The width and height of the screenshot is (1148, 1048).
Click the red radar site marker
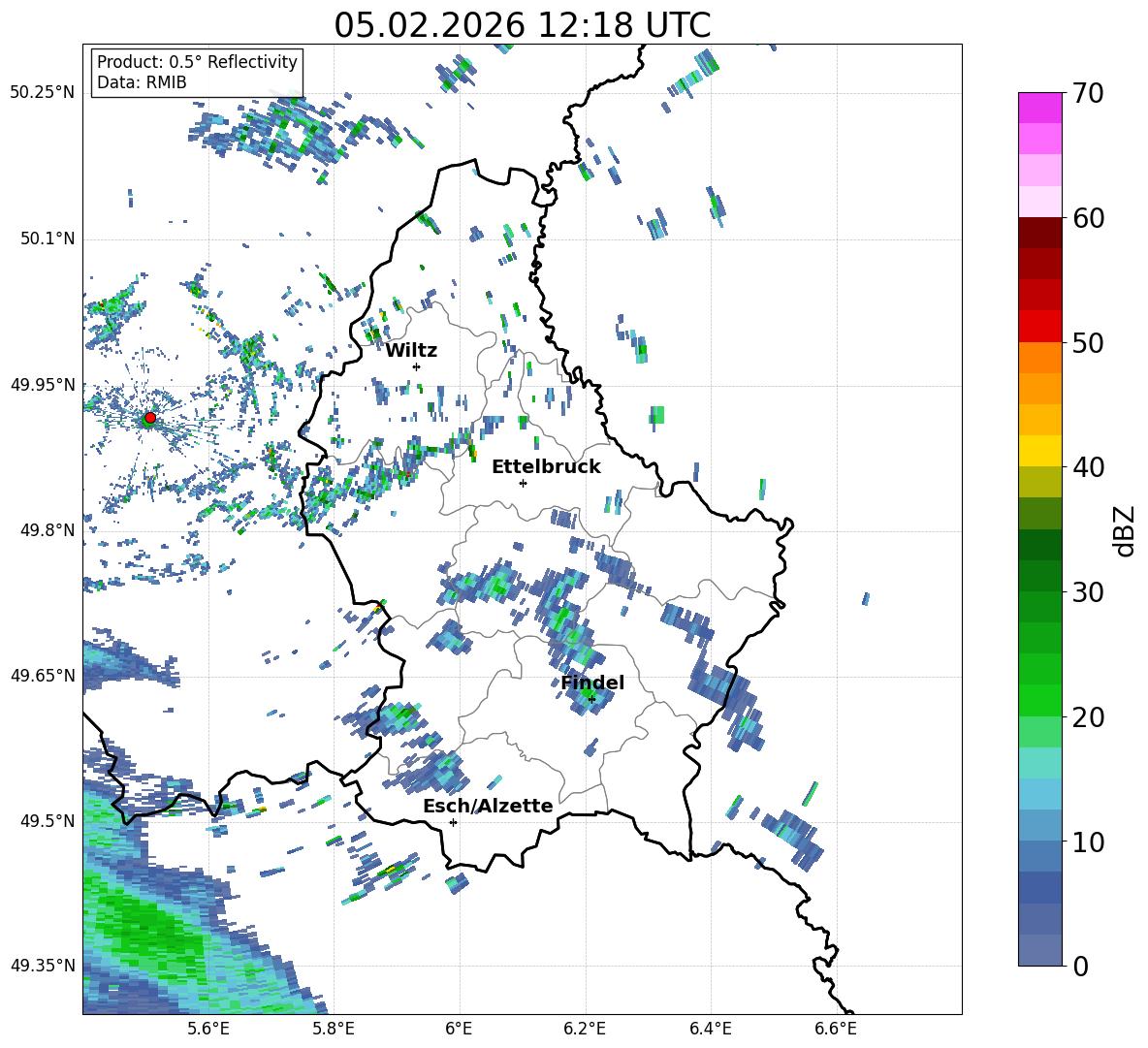click(150, 418)
